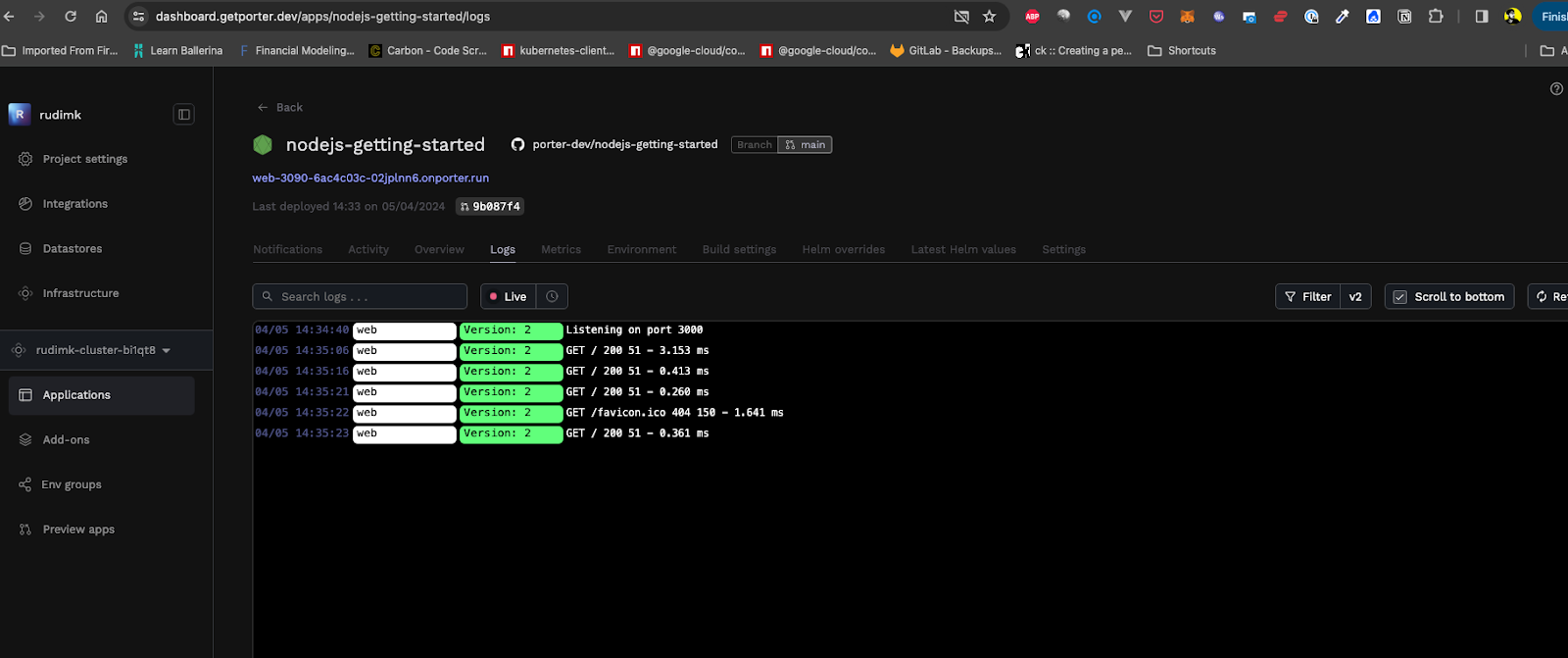Click the Applications window icon
Image resolution: width=1568 pixels, height=658 pixels.
pos(25,395)
